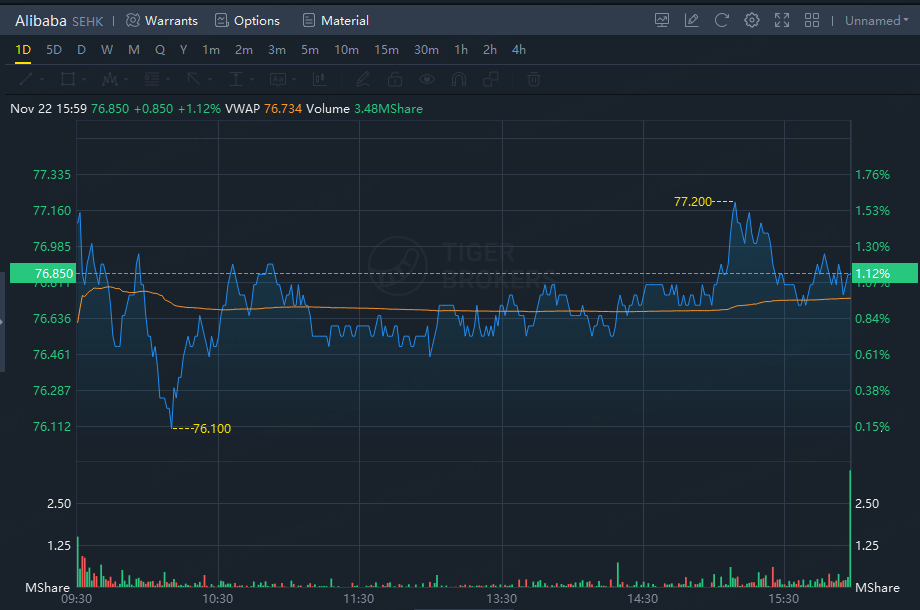Expand chart to fullscreen

pos(782,21)
